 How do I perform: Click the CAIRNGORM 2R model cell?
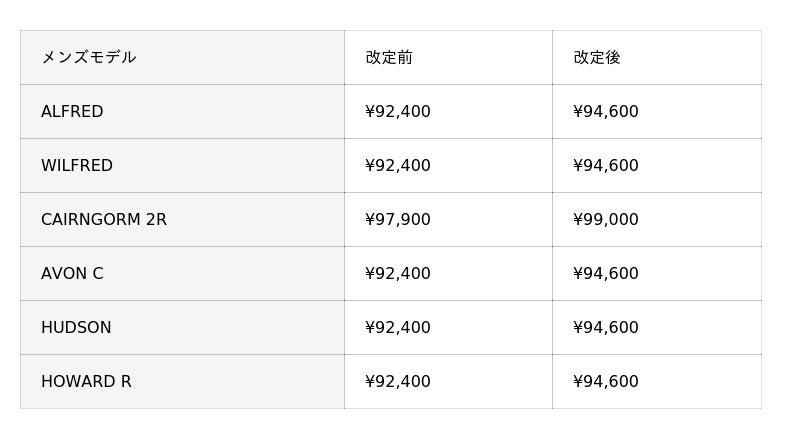click(104, 220)
